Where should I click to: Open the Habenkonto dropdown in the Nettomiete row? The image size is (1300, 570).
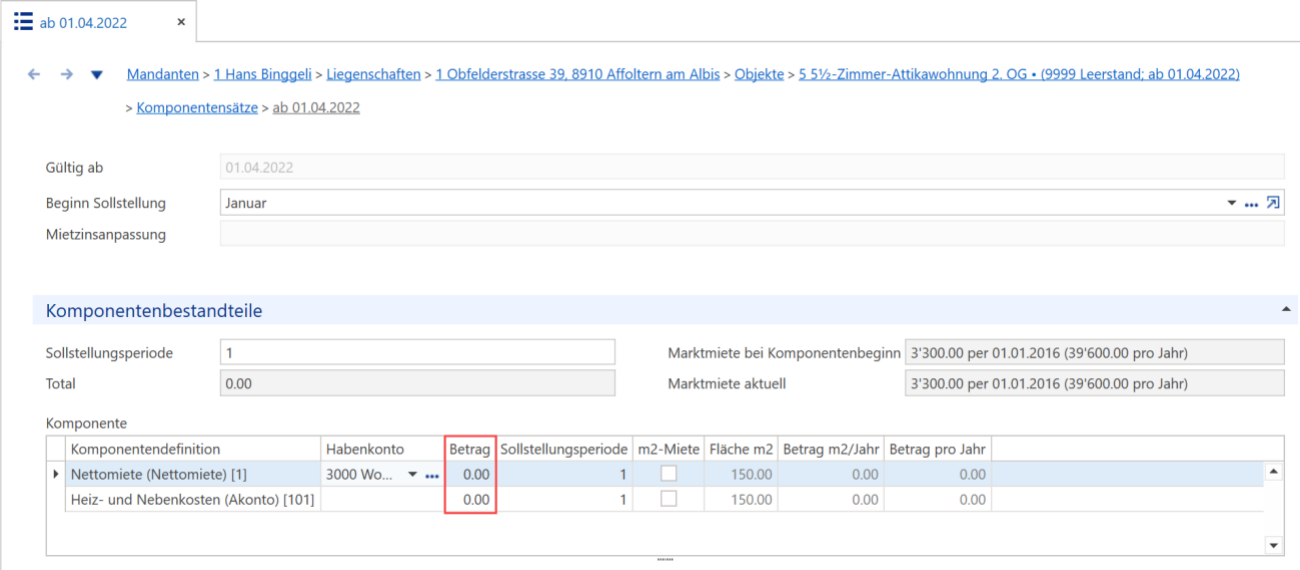(x=412, y=474)
